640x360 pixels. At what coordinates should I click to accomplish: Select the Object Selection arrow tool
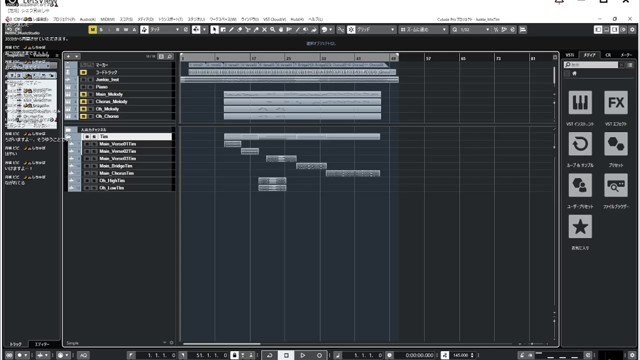point(215,30)
